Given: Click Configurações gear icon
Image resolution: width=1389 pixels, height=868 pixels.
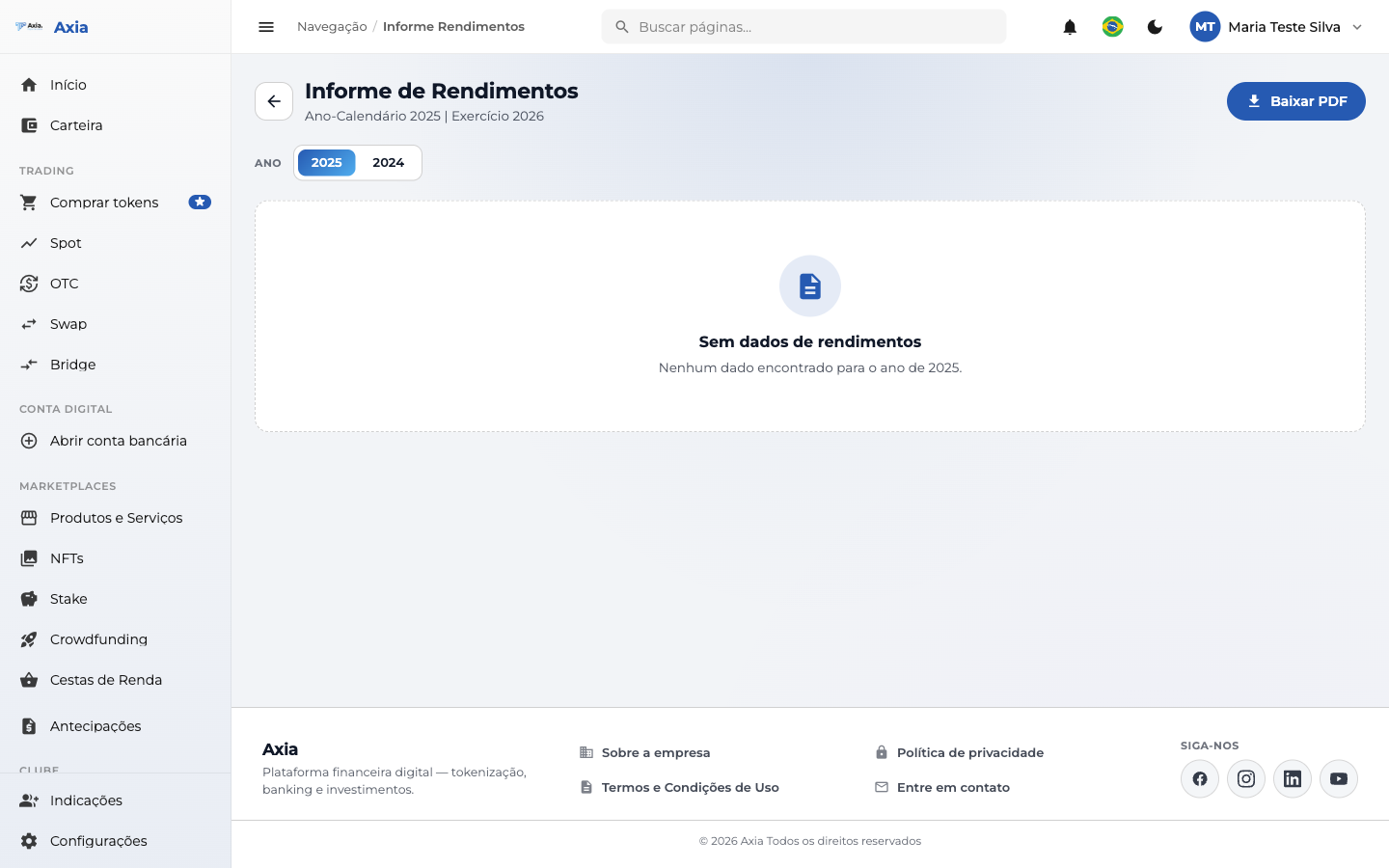Looking at the screenshot, I should click(29, 841).
